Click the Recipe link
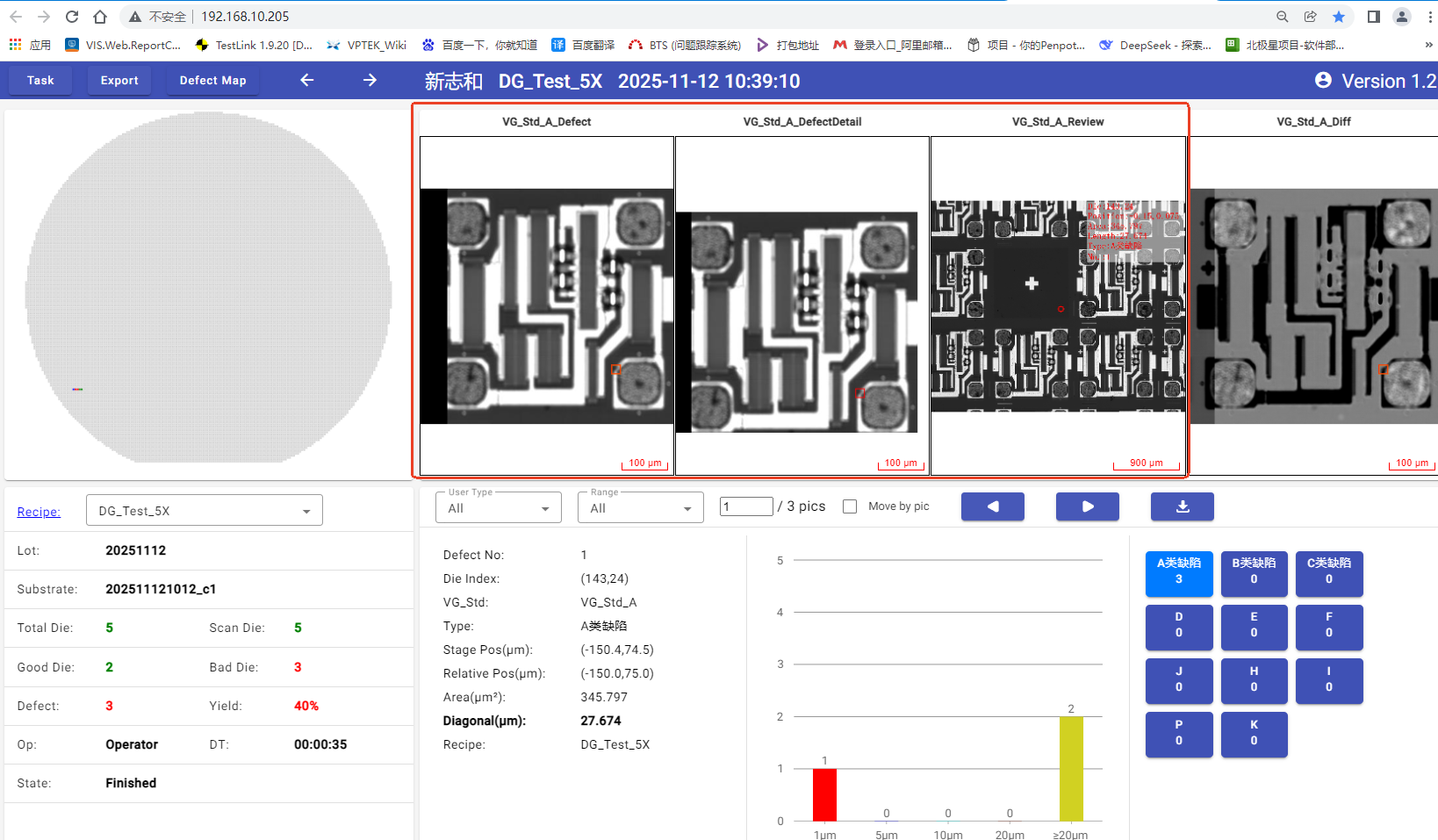The width and height of the screenshot is (1438, 840). 39,512
